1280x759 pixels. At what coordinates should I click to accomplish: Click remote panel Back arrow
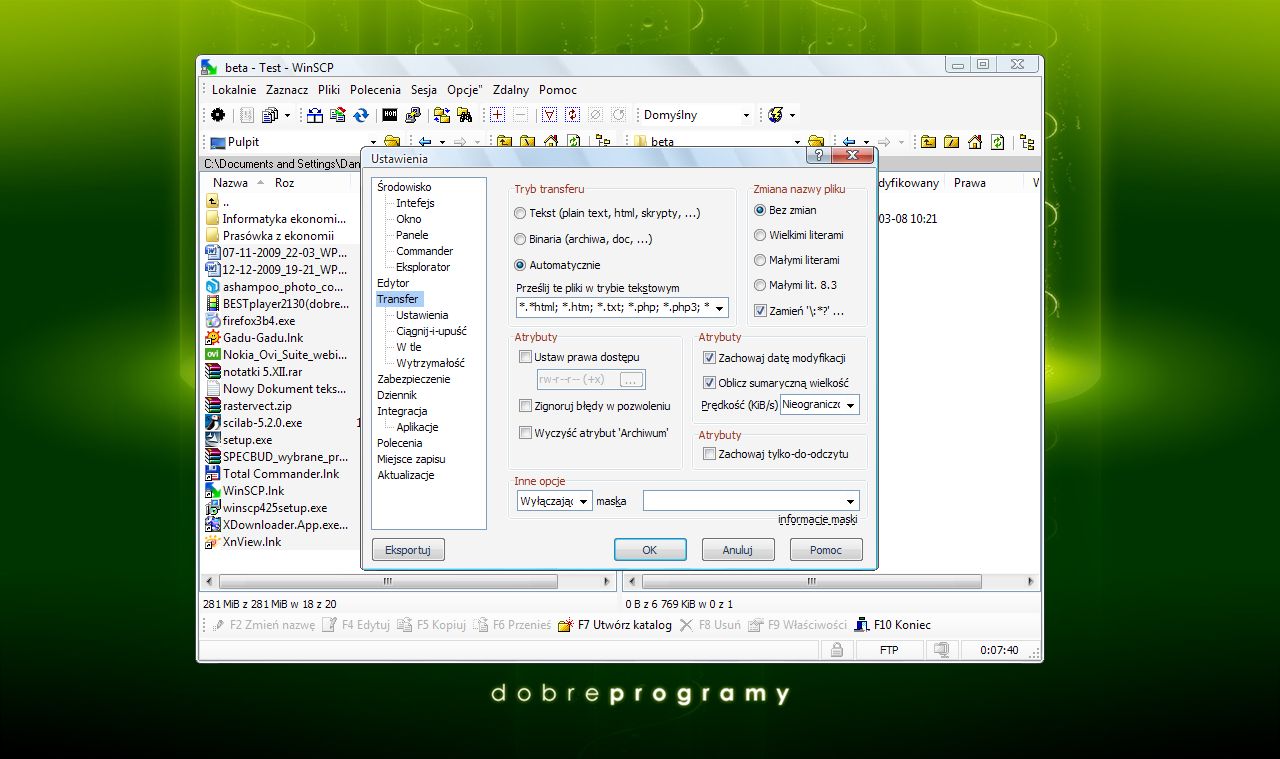pos(849,142)
